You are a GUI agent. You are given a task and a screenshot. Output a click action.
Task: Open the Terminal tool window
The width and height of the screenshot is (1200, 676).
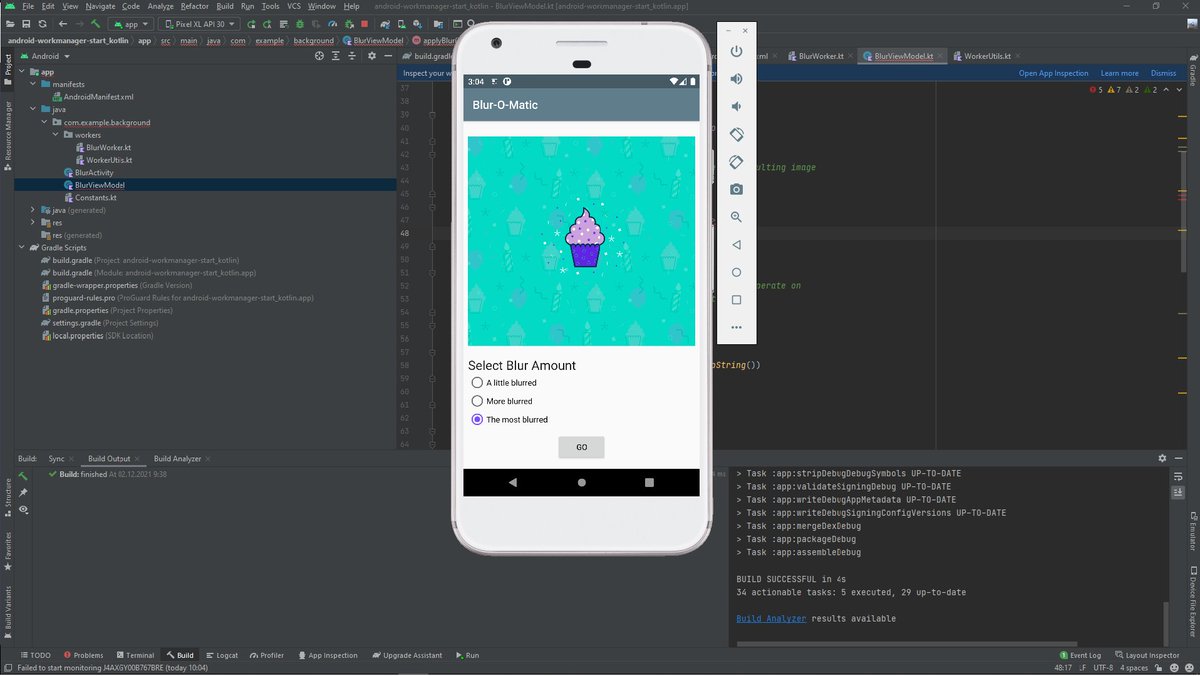pyautogui.click(x=134, y=655)
